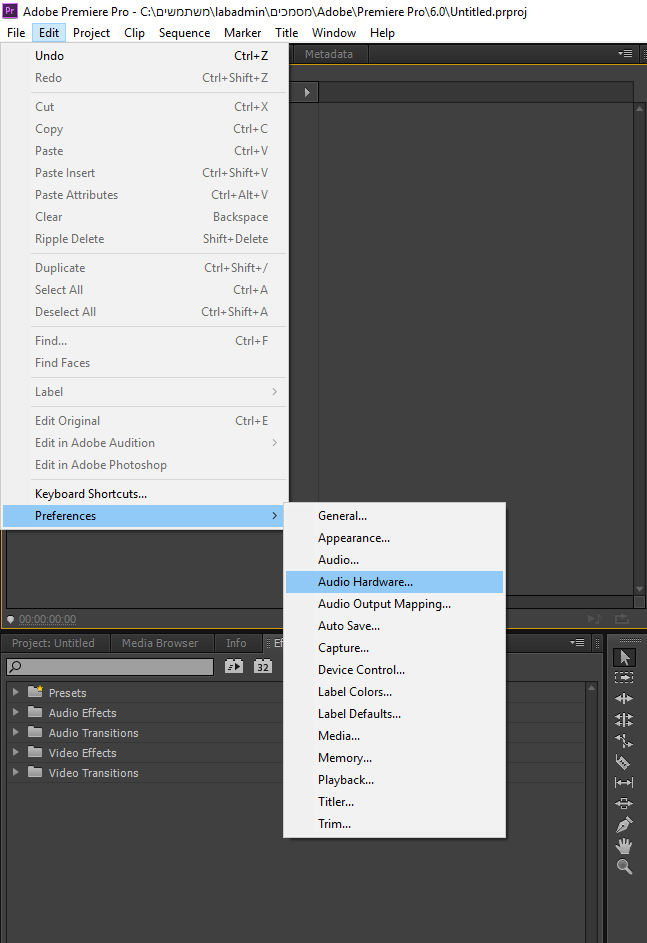Select the Rolling Edit tool
Screen dimensions: 647x943
tap(624, 719)
